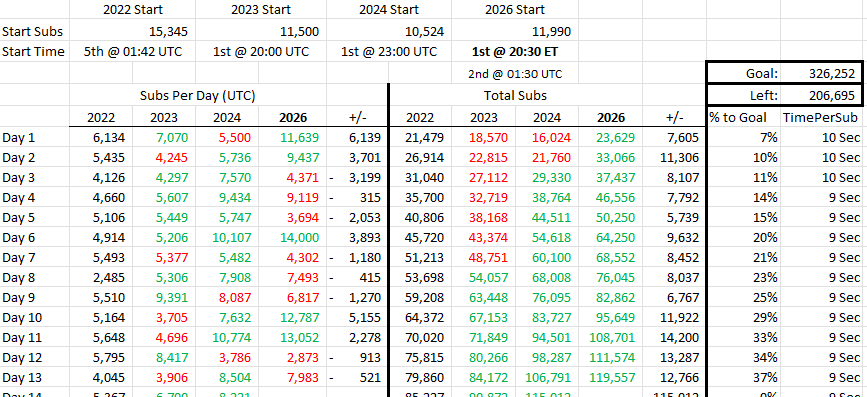
Task: Click the Start Subs row label
Action: 33,32
